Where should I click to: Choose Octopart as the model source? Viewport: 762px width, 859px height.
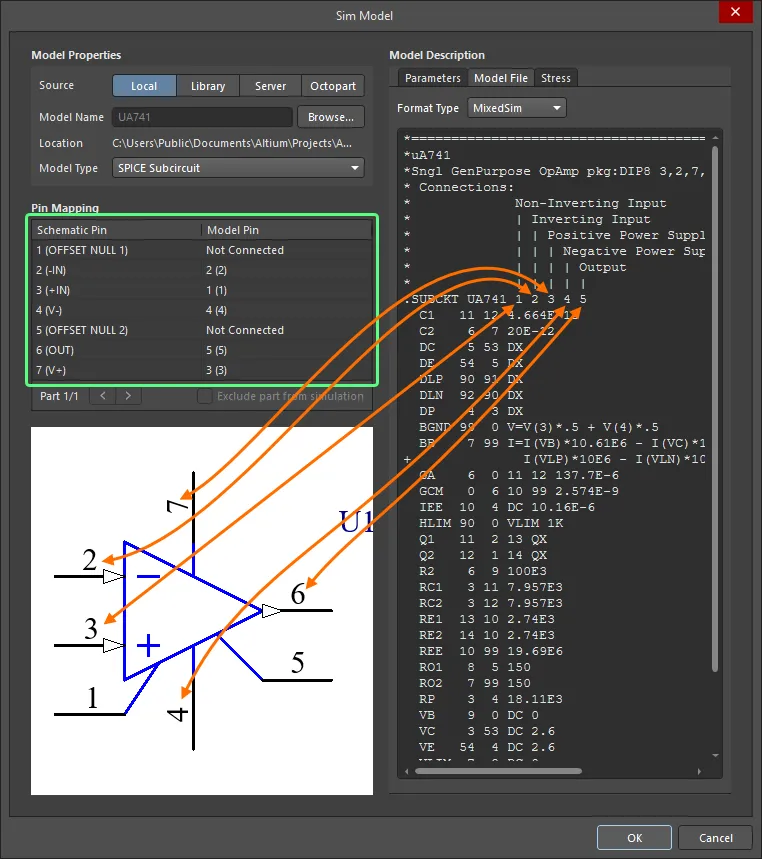coord(334,86)
